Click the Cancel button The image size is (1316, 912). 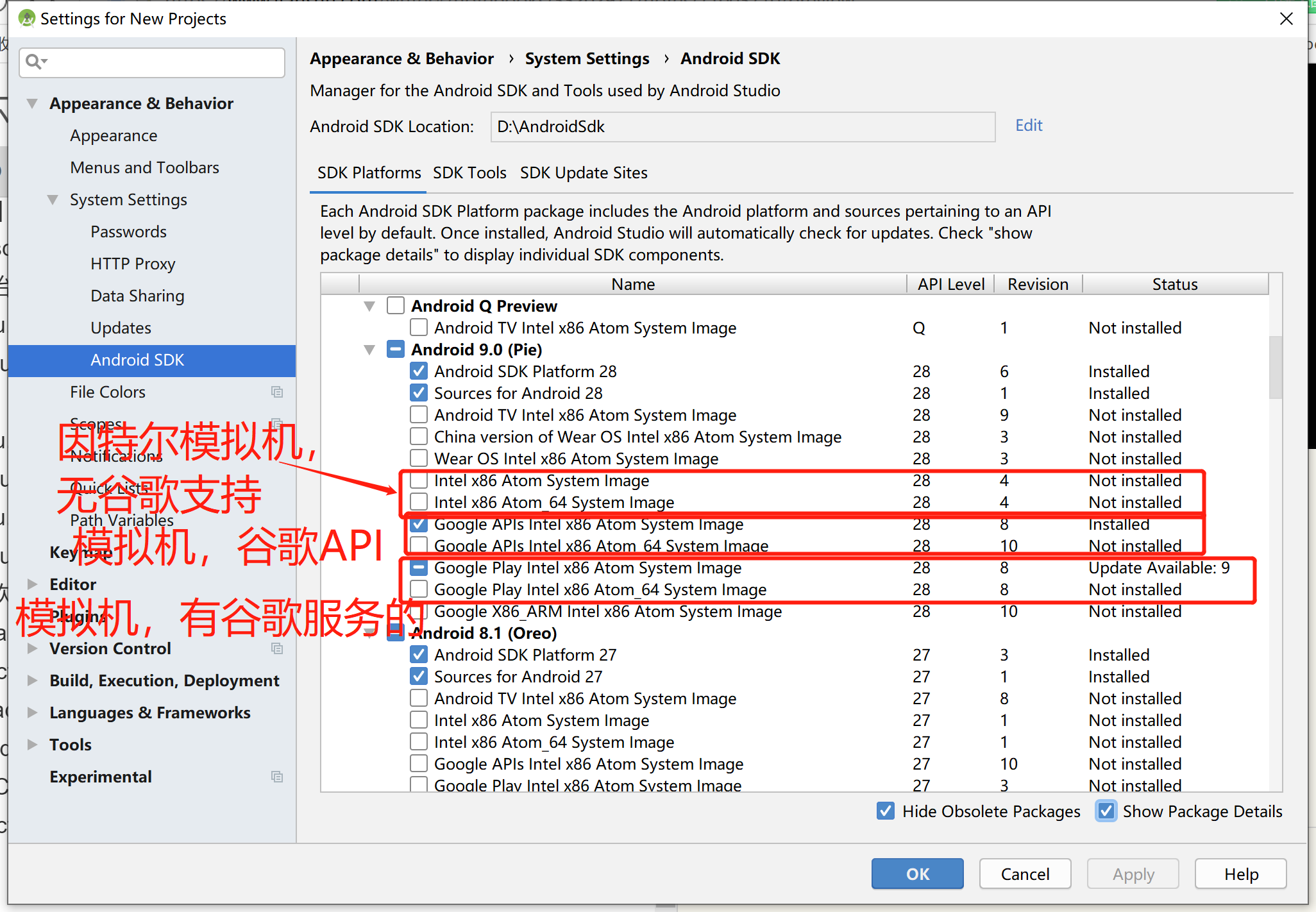[x=1025, y=874]
